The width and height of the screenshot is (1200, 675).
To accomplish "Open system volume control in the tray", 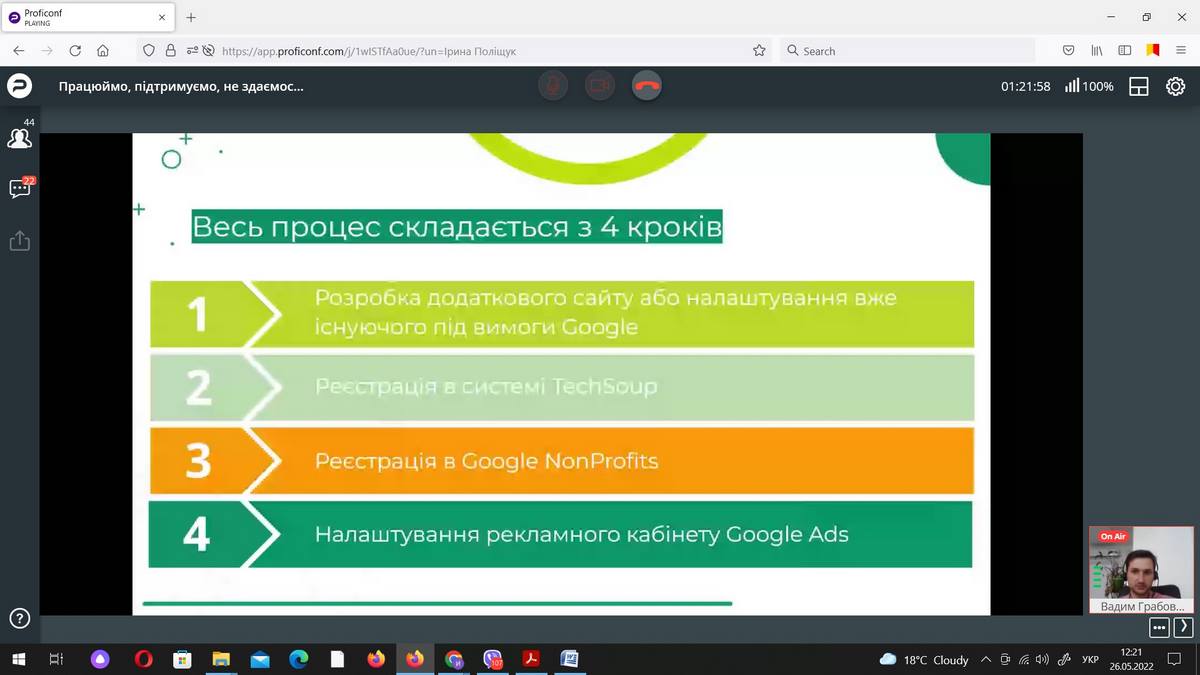I will 1042,660.
